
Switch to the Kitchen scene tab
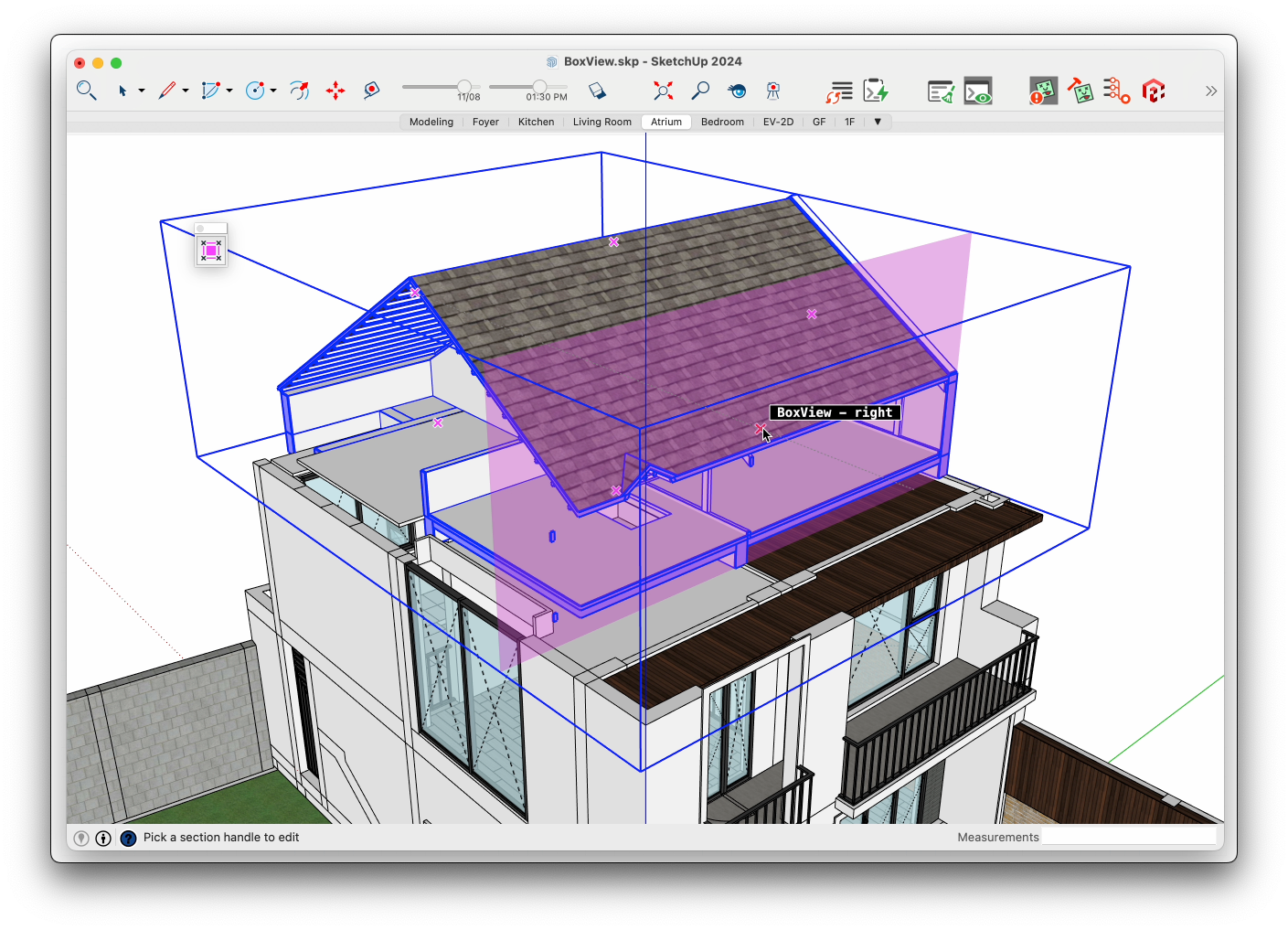536,122
